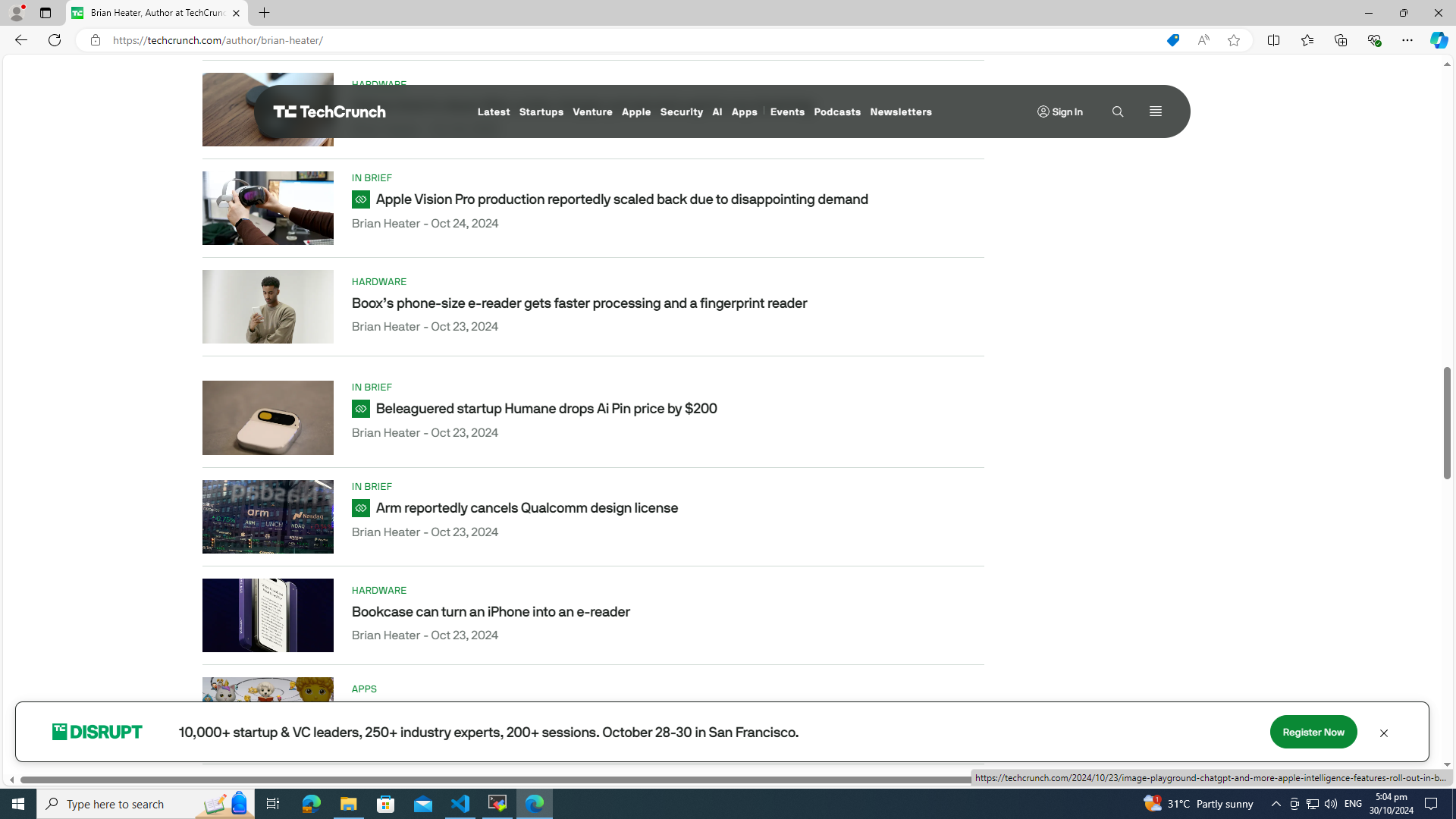Select the Latest menu item
Image resolution: width=1456 pixels, height=819 pixels.
(x=494, y=111)
